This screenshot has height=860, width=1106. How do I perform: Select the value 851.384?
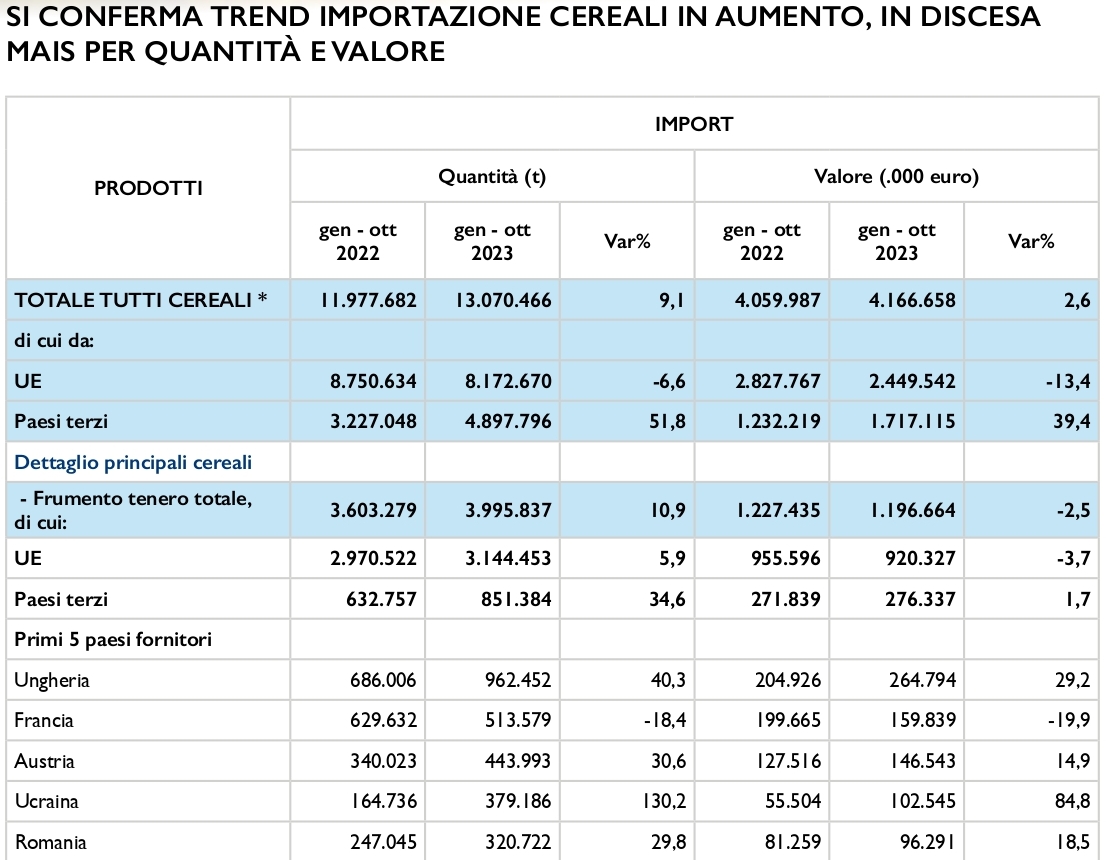coord(516,600)
